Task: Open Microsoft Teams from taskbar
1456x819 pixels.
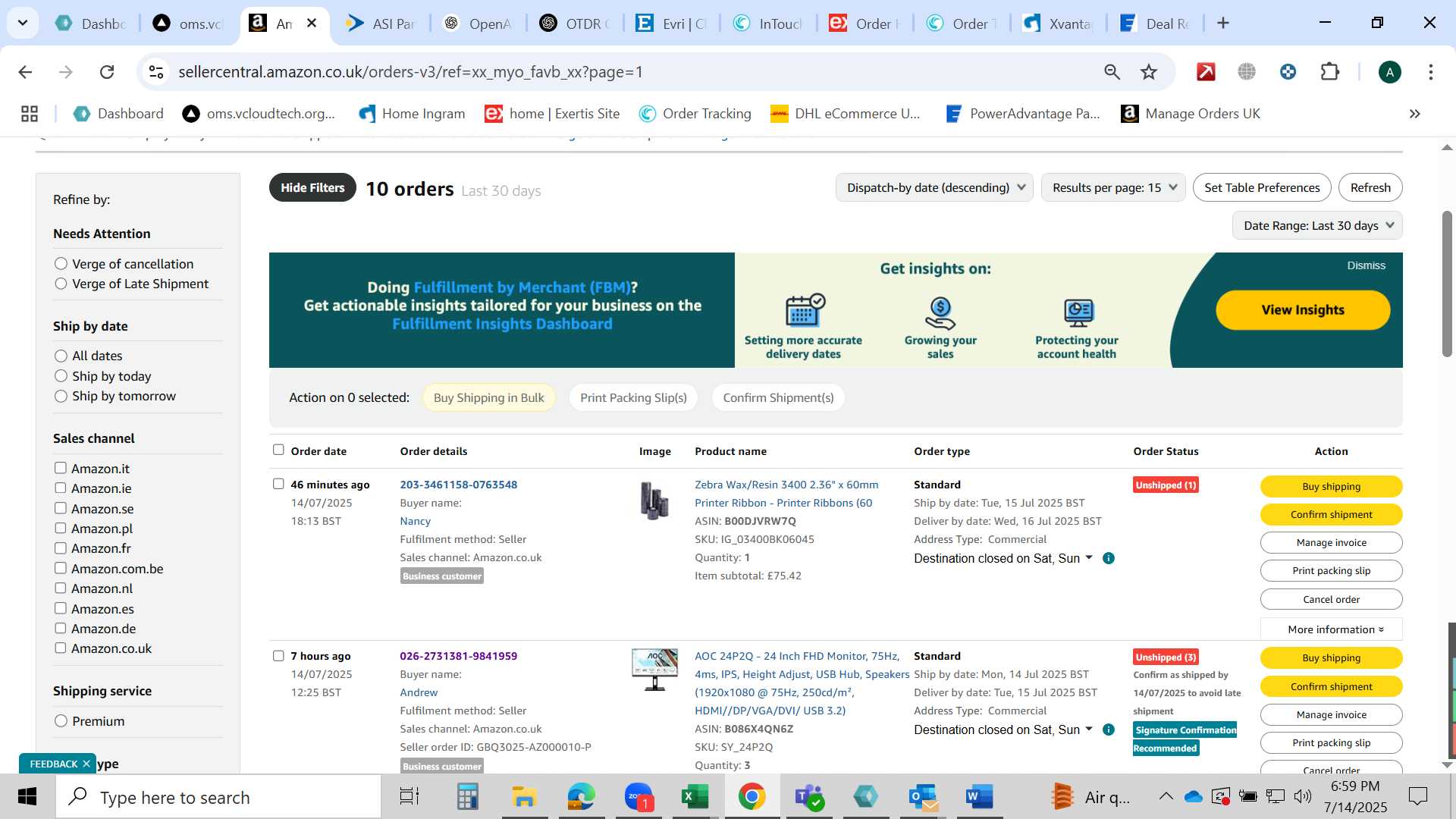Action: click(809, 797)
